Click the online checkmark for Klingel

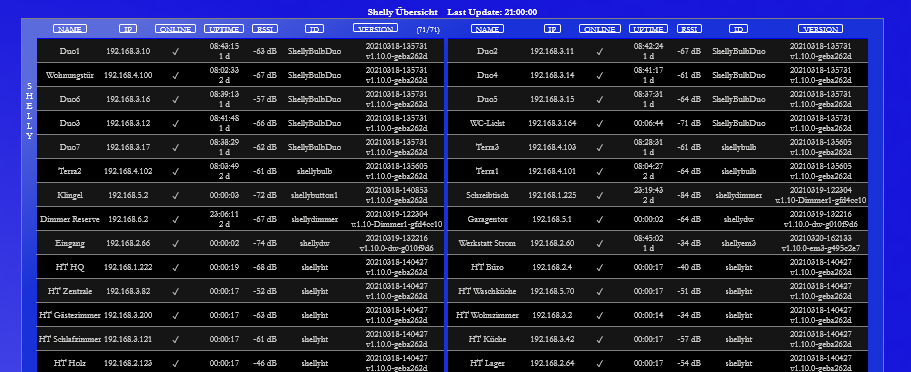pos(175,195)
